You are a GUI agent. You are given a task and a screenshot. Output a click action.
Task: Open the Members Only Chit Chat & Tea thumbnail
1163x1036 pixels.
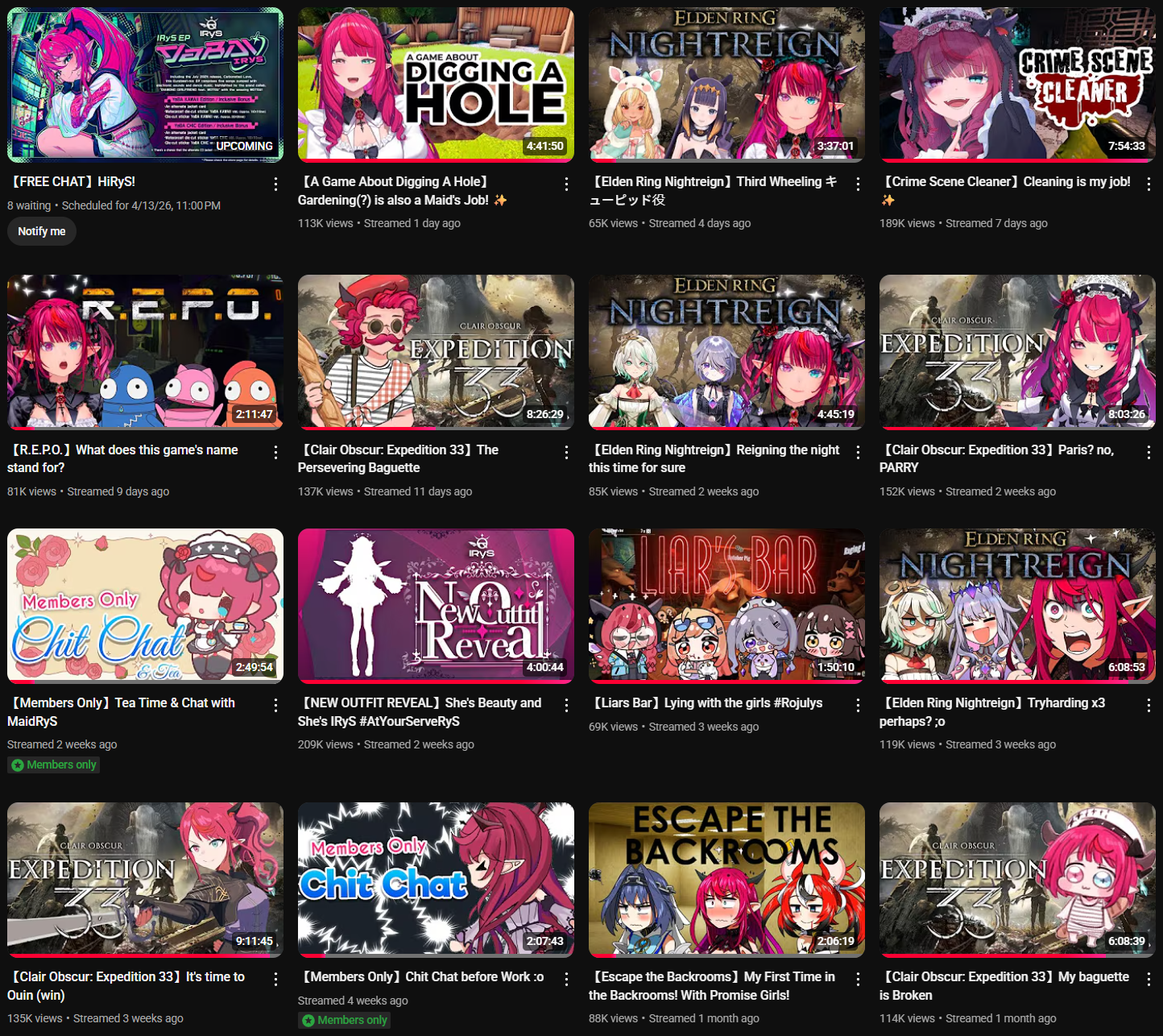[x=145, y=605]
